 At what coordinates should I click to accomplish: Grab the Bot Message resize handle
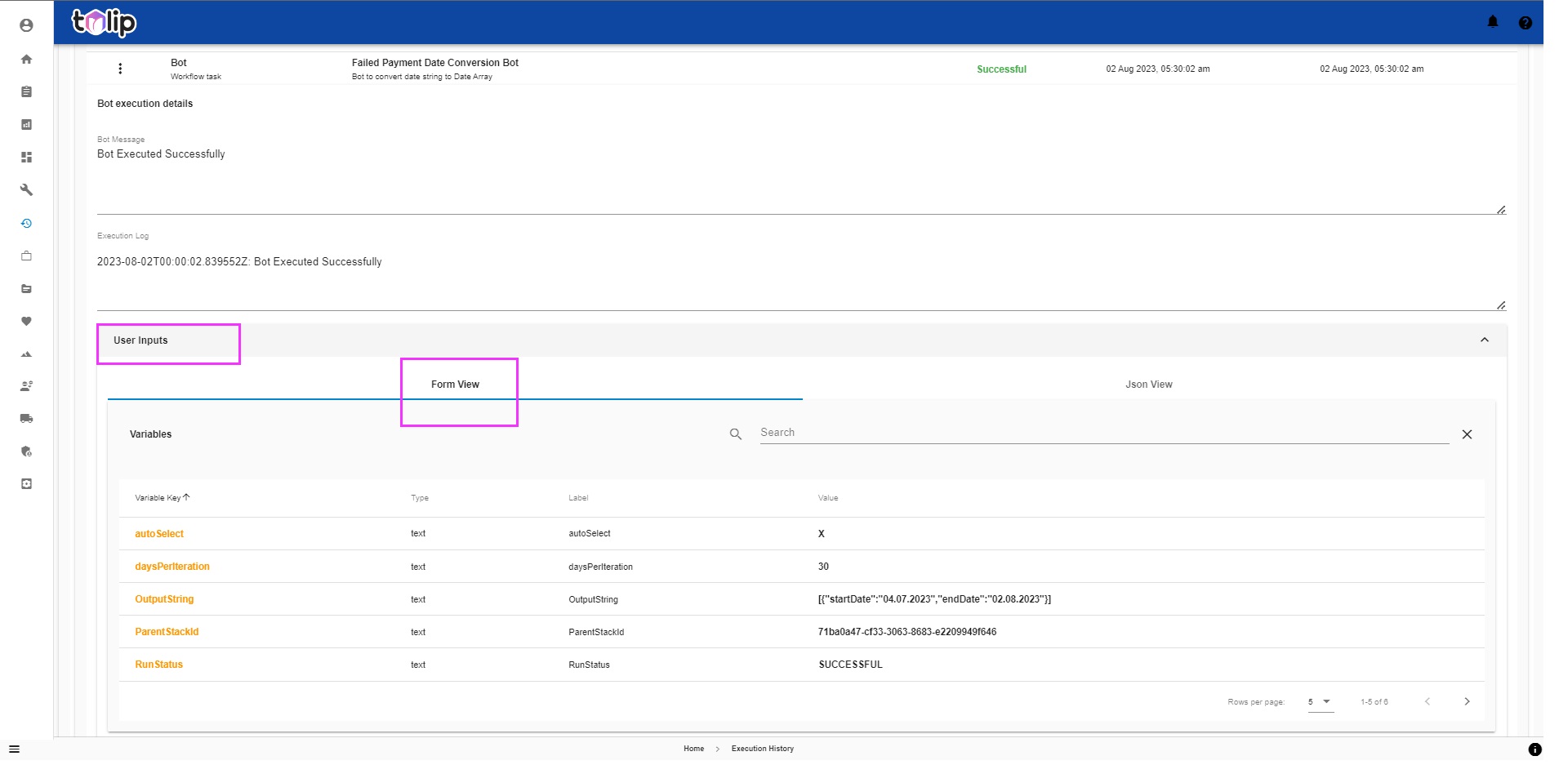(x=1501, y=210)
